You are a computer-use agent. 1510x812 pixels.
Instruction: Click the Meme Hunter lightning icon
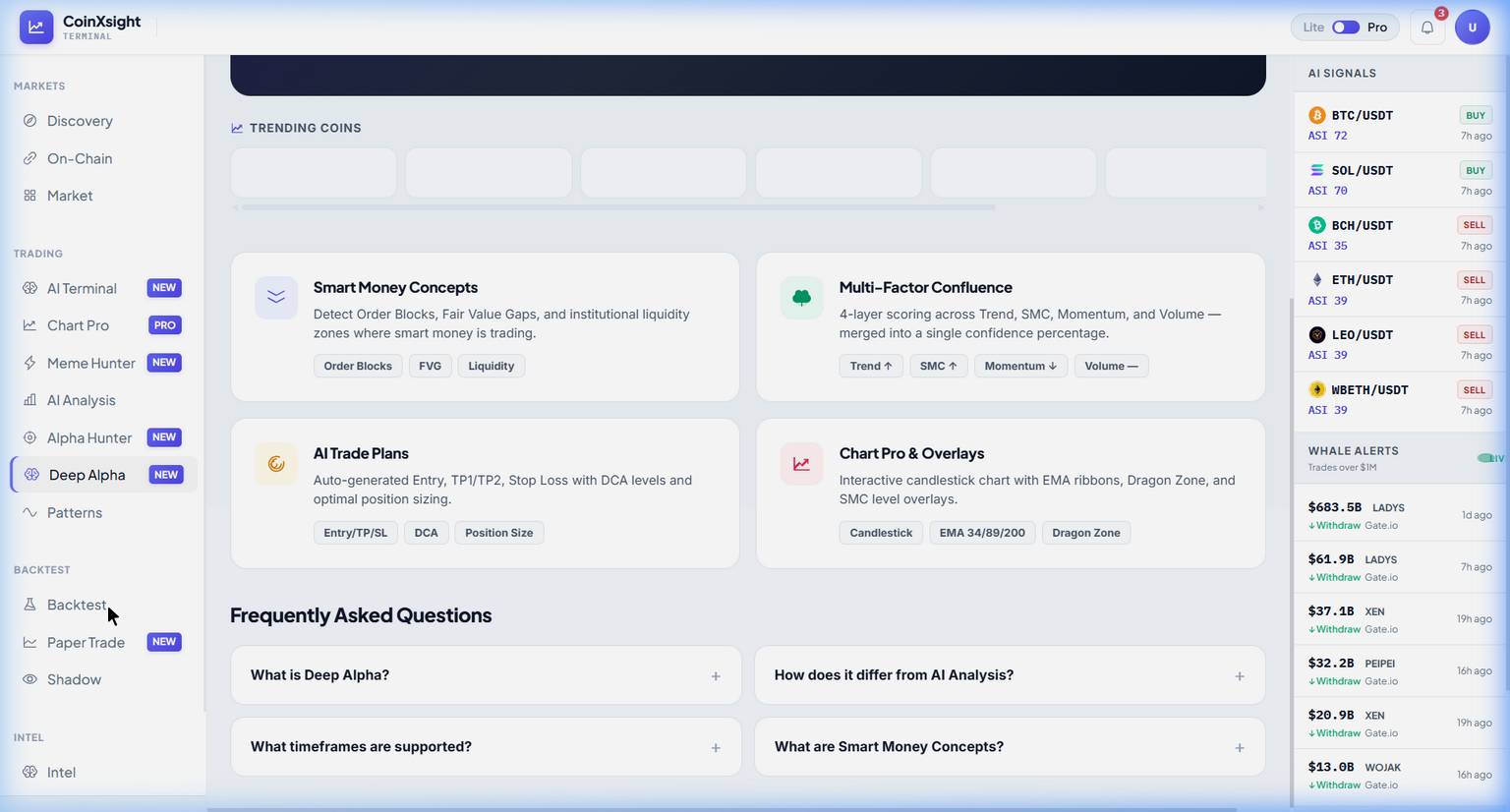click(29, 363)
